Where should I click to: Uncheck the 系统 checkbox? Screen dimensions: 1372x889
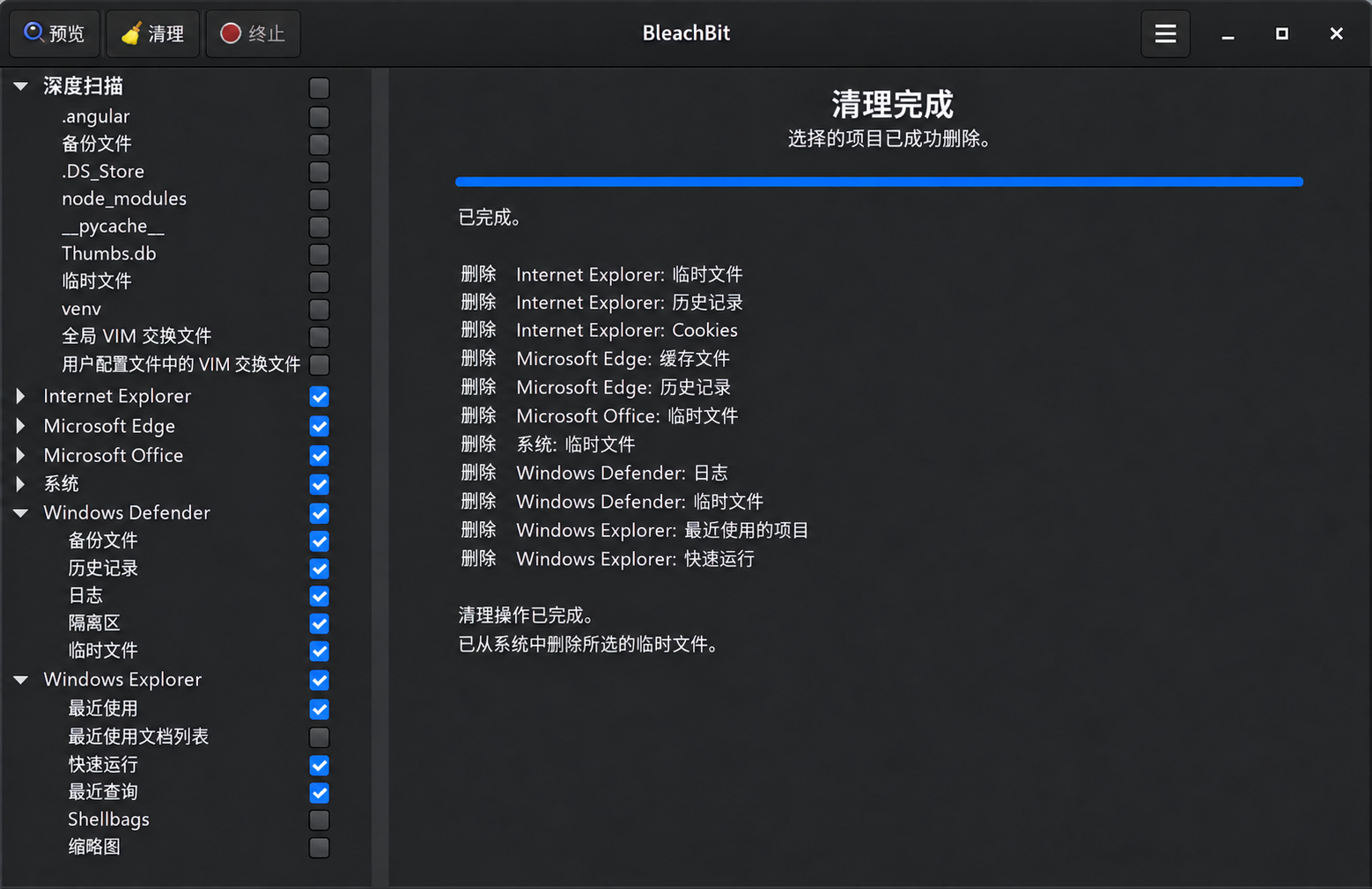[320, 485]
